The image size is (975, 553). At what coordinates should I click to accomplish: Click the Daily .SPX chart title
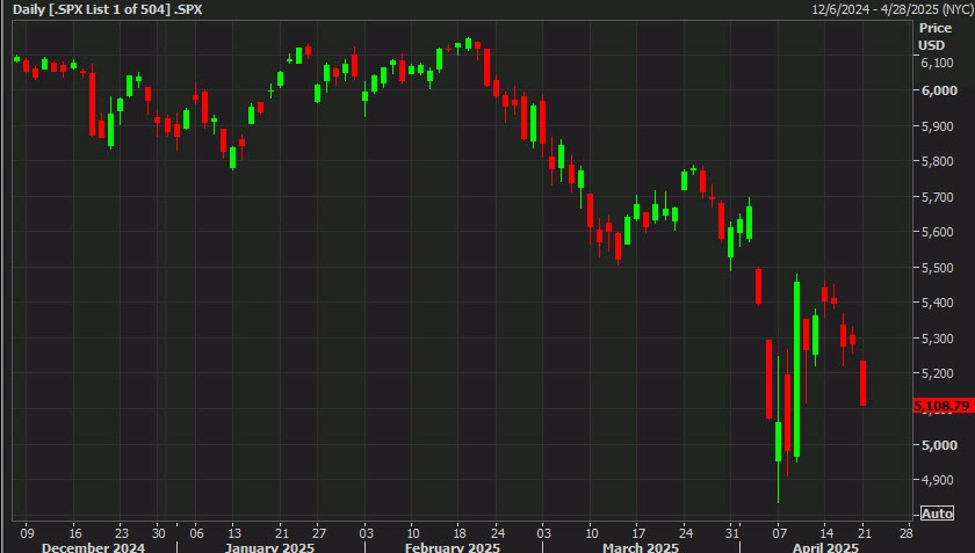[108, 9]
